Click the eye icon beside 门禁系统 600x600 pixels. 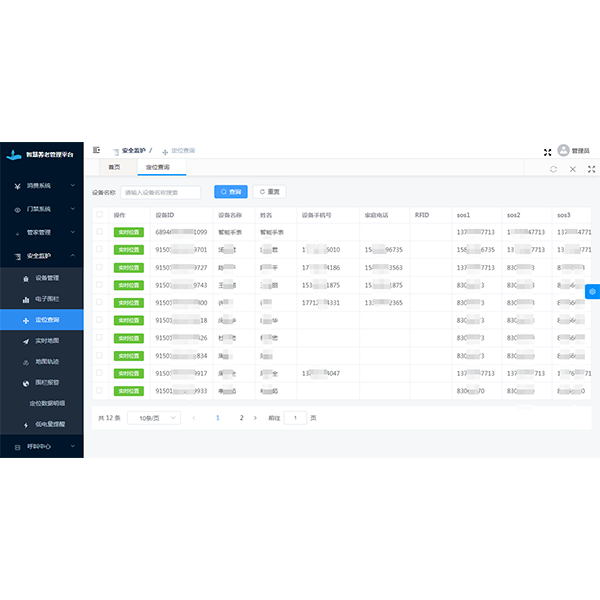17,210
